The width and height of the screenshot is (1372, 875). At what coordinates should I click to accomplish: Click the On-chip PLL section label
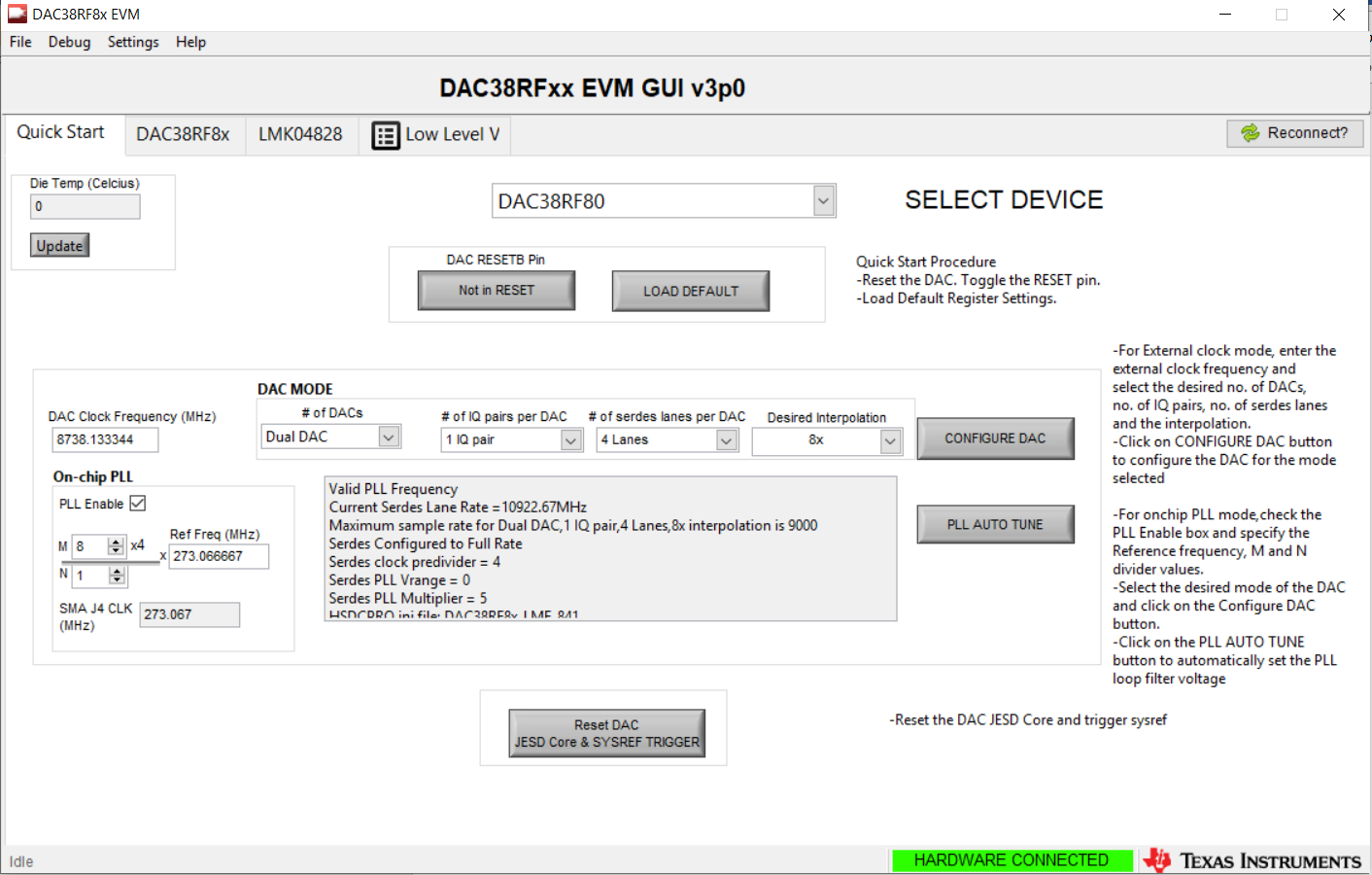[x=93, y=476]
